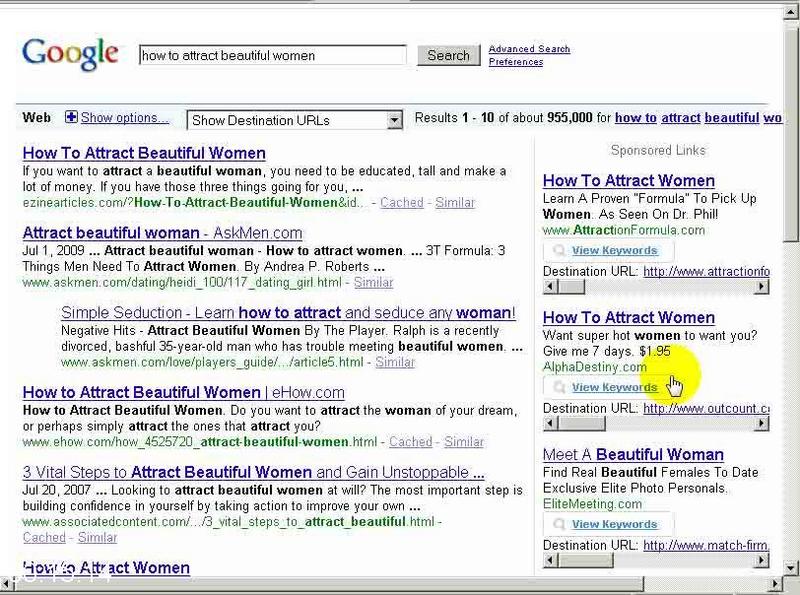Open 3 Vital Steps to Attract Beautiful Women result
Viewport: 800px width, 595px height.
(x=254, y=472)
